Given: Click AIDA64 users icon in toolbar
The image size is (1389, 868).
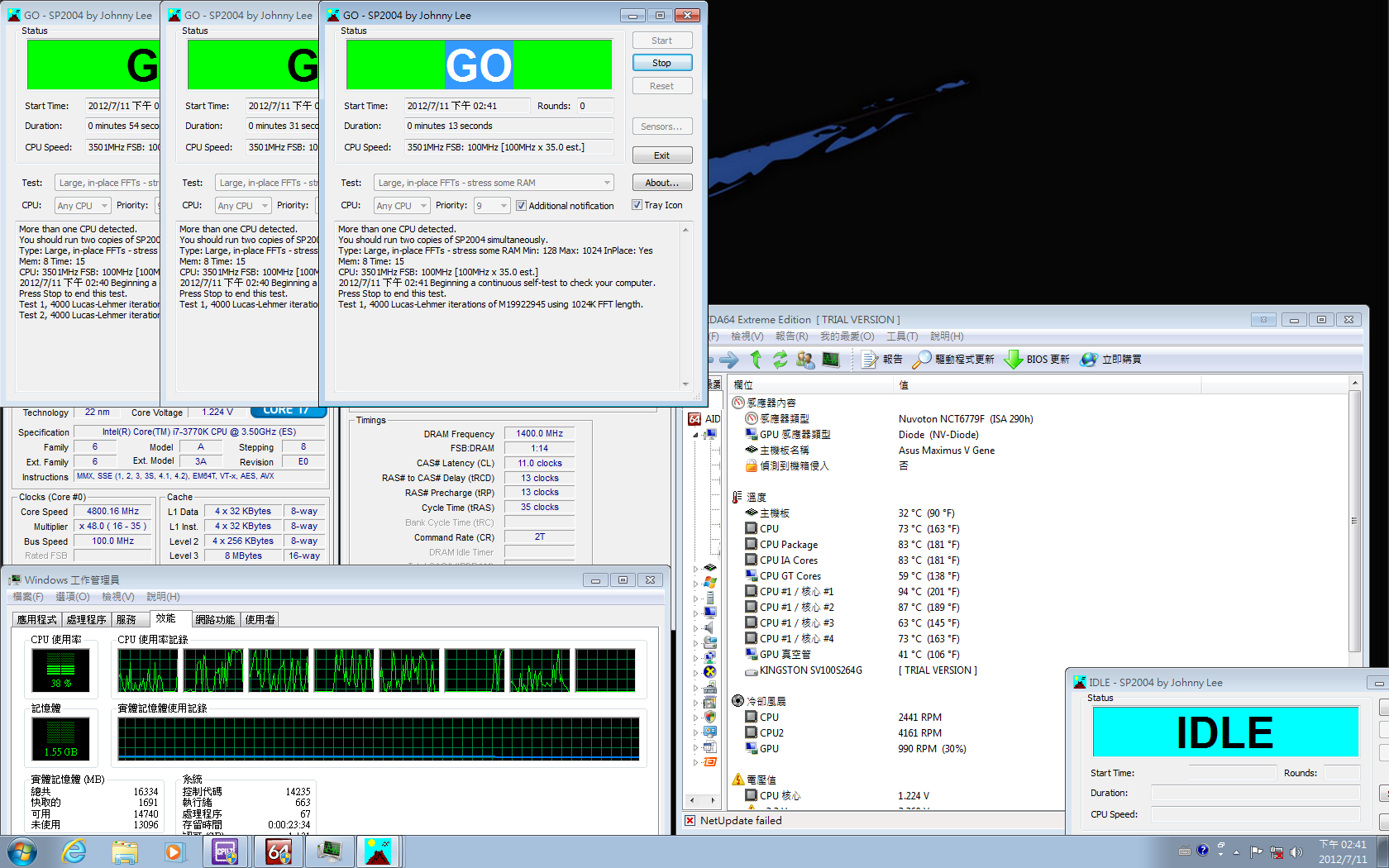Looking at the screenshot, I should pos(805,360).
